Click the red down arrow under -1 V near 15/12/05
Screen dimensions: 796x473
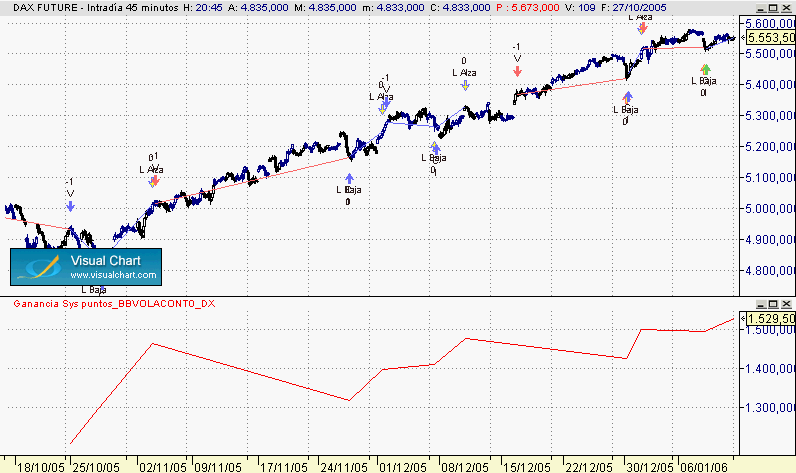click(517, 72)
